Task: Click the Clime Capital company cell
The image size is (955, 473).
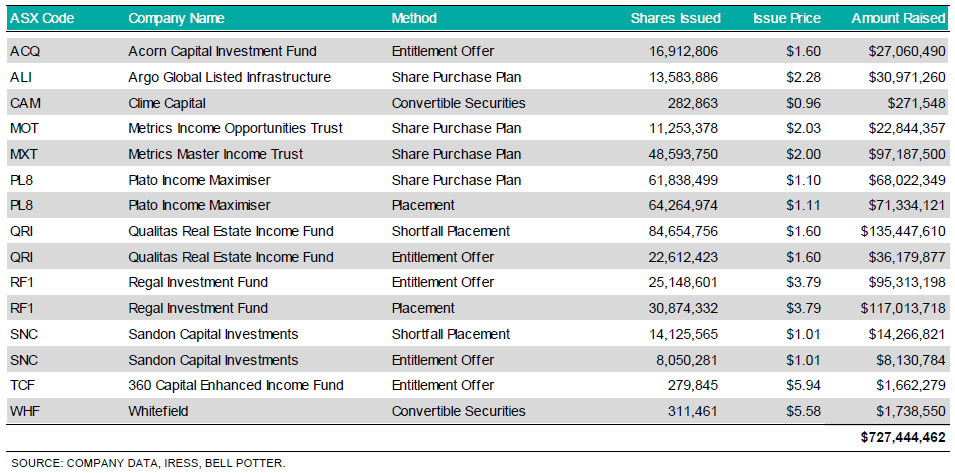Action: click(x=167, y=103)
